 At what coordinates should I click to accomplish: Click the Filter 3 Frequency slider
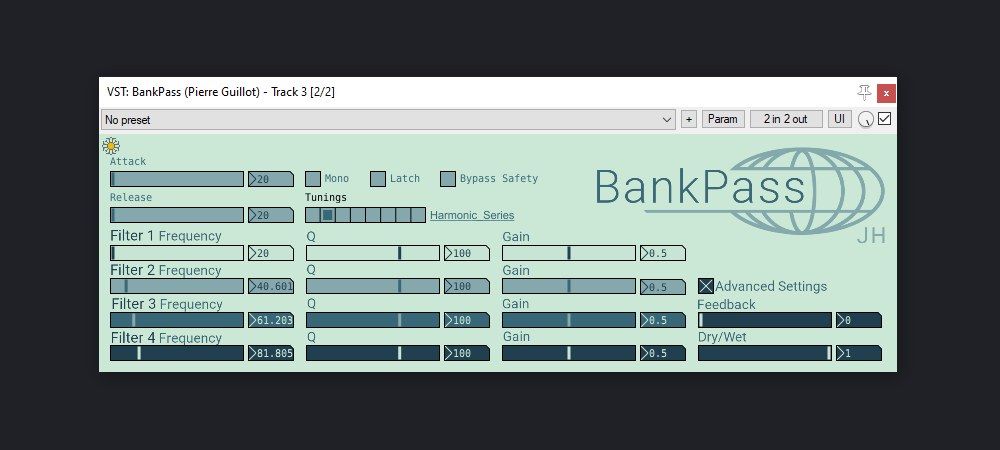click(x=177, y=320)
